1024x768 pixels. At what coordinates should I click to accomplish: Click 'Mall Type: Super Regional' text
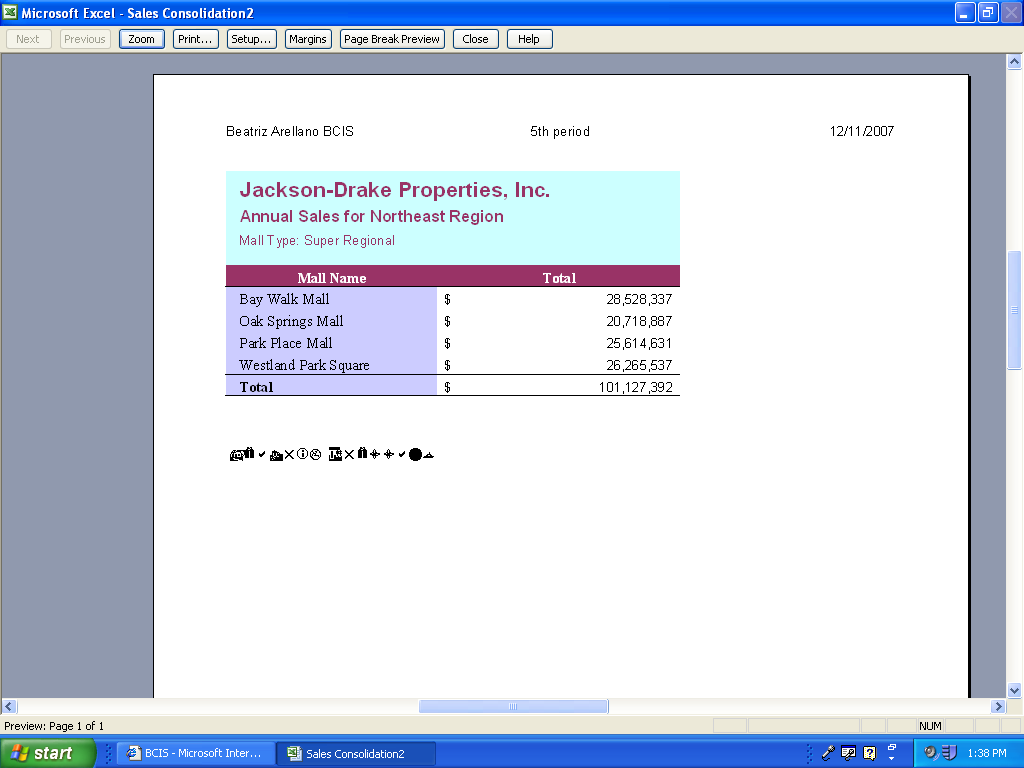(x=317, y=241)
